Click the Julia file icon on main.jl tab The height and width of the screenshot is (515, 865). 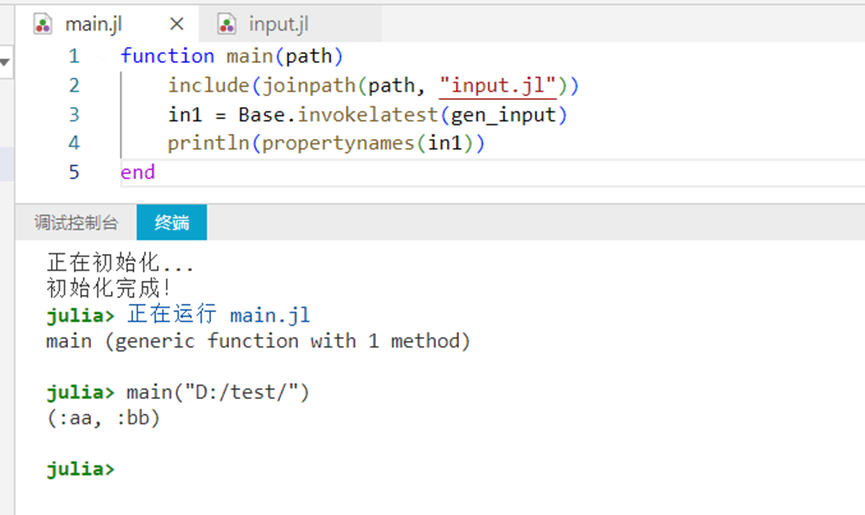pos(43,24)
